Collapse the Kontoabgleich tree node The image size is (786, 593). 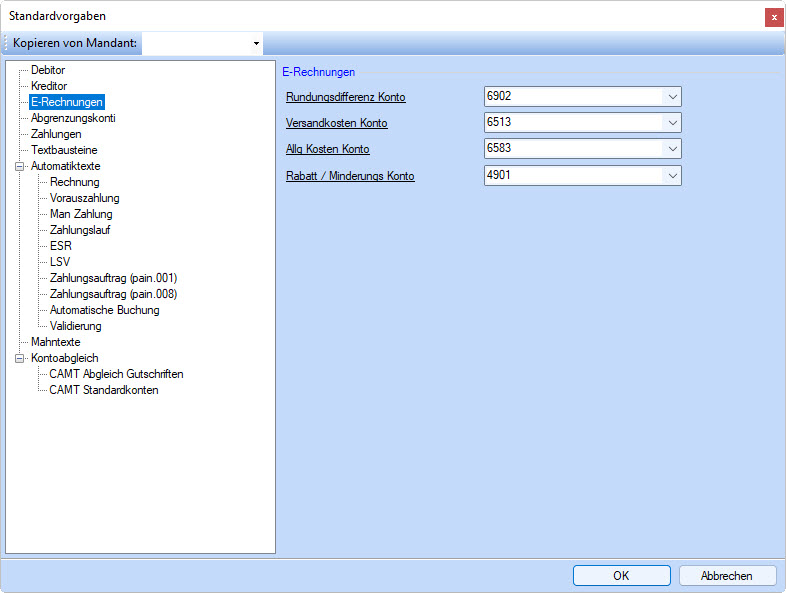(x=19, y=358)
